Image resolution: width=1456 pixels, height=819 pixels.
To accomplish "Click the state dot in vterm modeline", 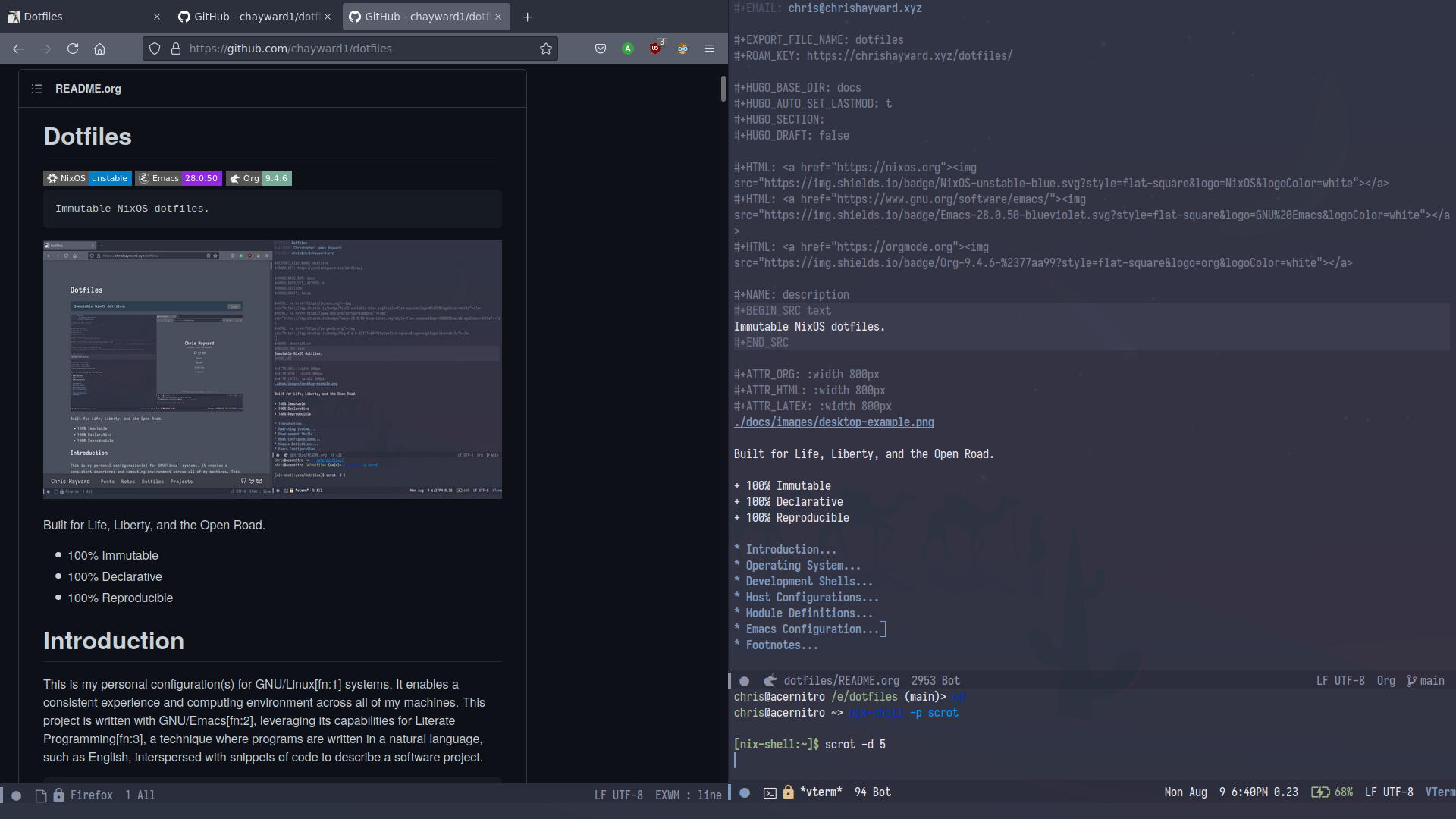I will pyautogui.click(x=745, y=792).
